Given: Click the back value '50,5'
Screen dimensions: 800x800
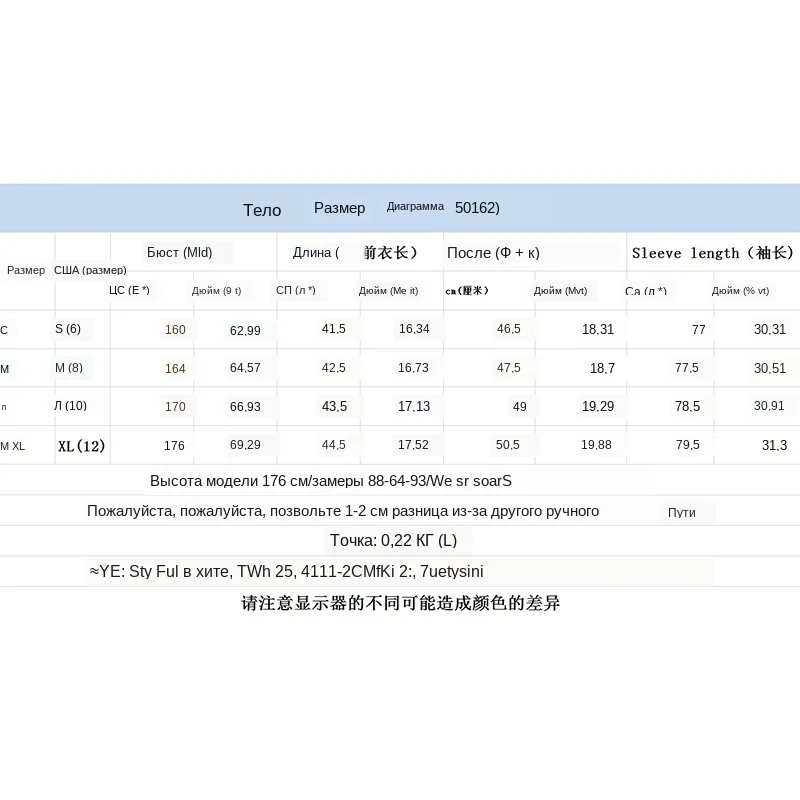Looking at the screenshot, I should pyautogui.click(x=508, y=445).
